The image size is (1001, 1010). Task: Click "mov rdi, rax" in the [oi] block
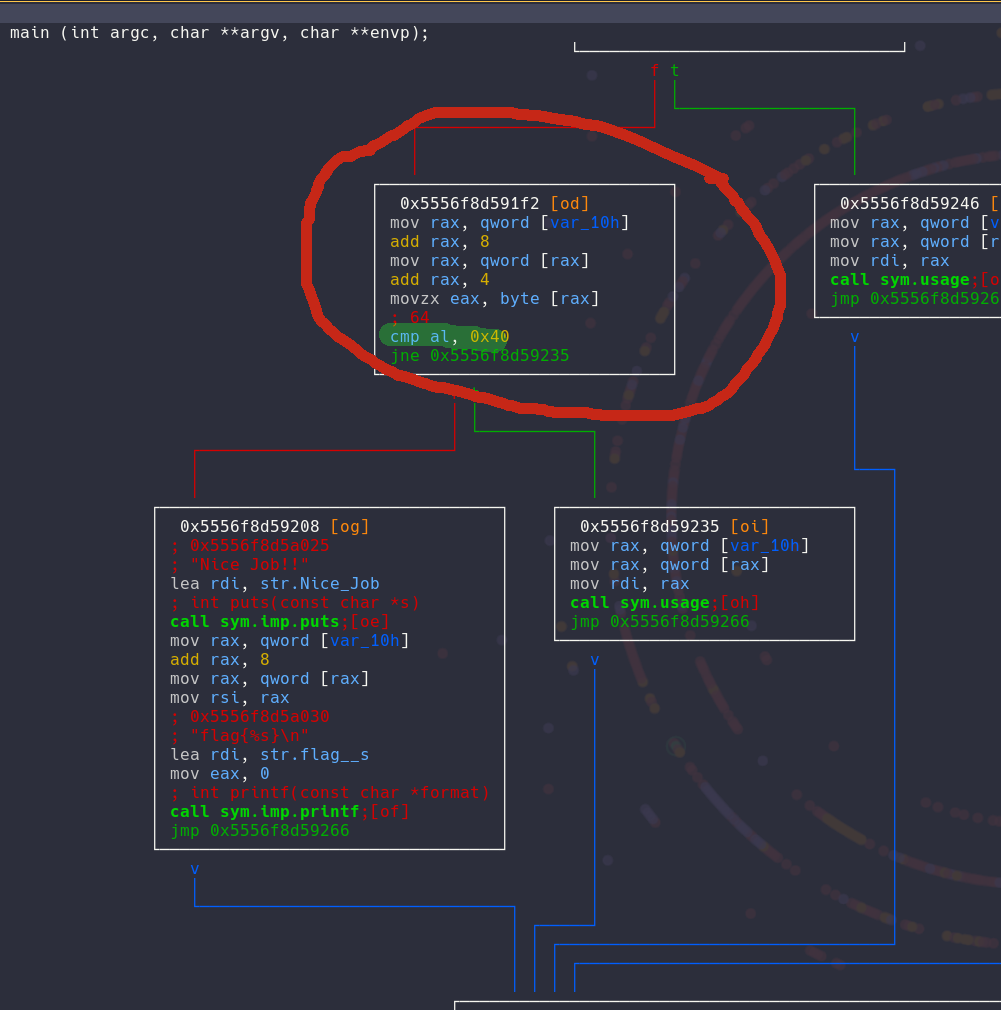click(x=629, y=584)
